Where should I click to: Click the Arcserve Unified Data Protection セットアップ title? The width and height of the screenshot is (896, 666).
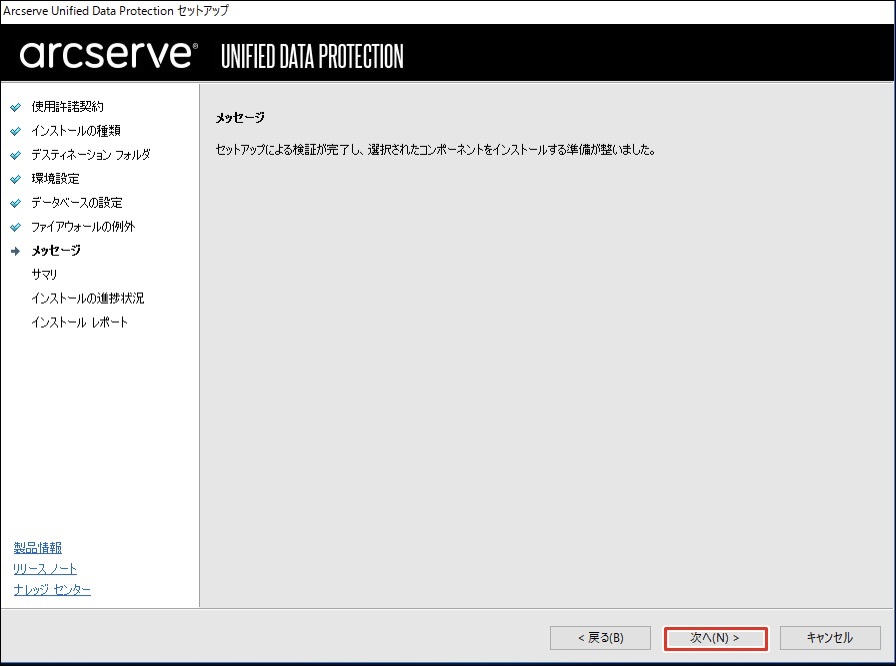[x=116, y=10]
